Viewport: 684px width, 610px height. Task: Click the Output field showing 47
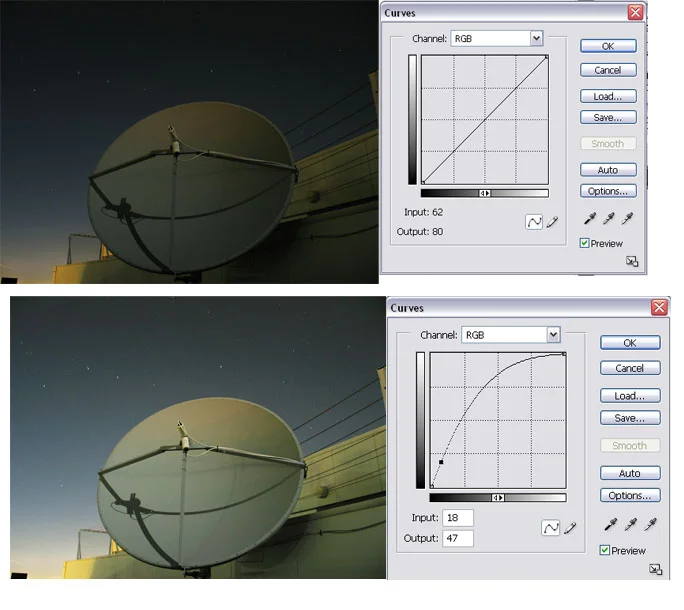pos(457,538)
